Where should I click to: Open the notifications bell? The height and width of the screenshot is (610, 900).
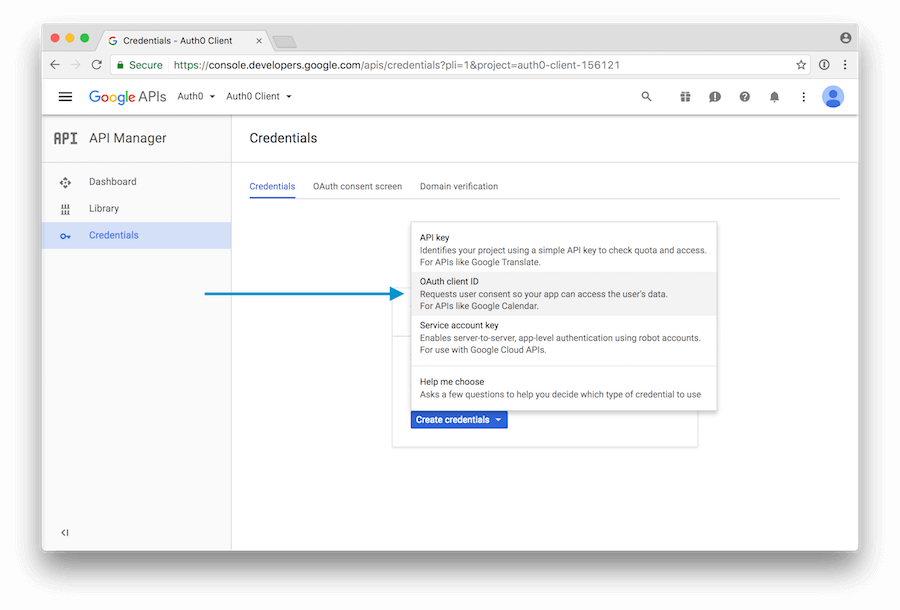[x=774, y=96]
